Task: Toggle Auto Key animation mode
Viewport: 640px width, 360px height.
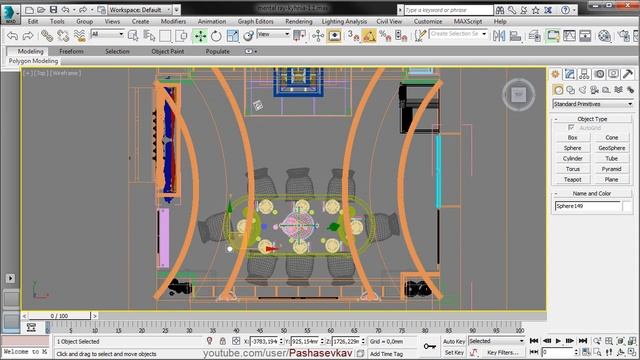Action: 454,341
